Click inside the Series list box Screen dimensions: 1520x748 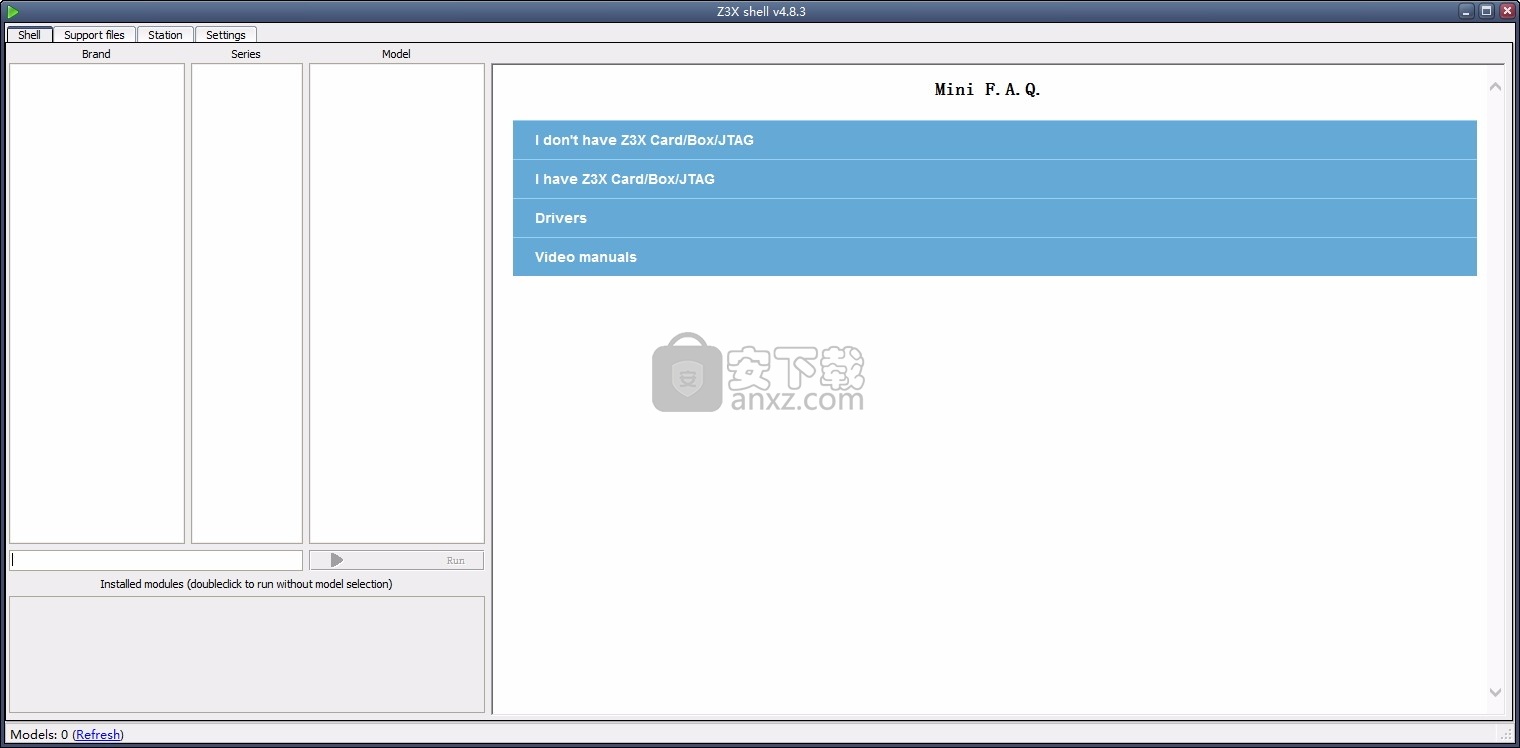click(x=247, y=303)
